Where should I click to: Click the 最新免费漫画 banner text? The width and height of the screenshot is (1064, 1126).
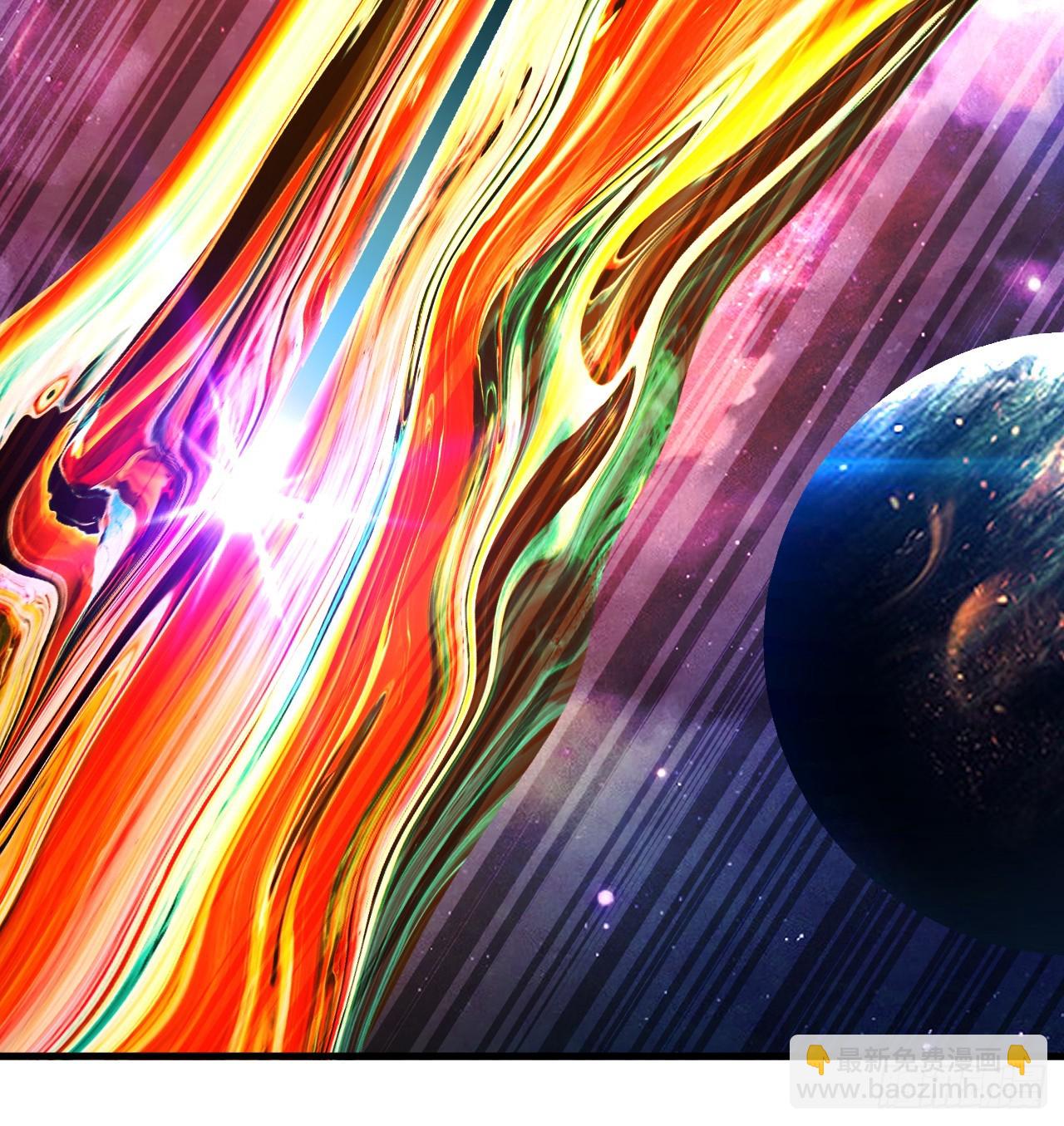click(919, 1060)
